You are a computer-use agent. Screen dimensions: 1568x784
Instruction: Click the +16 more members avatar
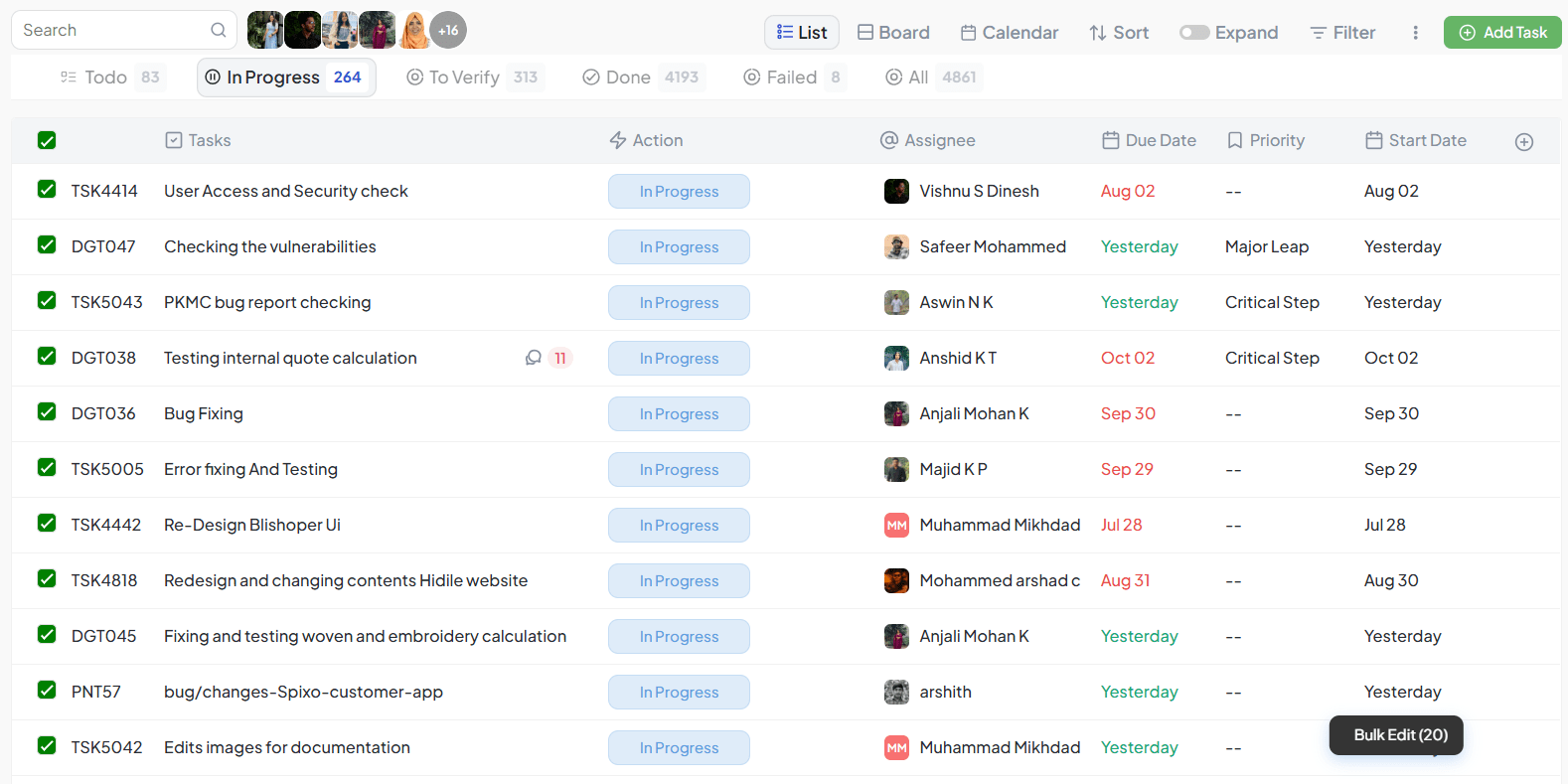[x=448, y=31]
